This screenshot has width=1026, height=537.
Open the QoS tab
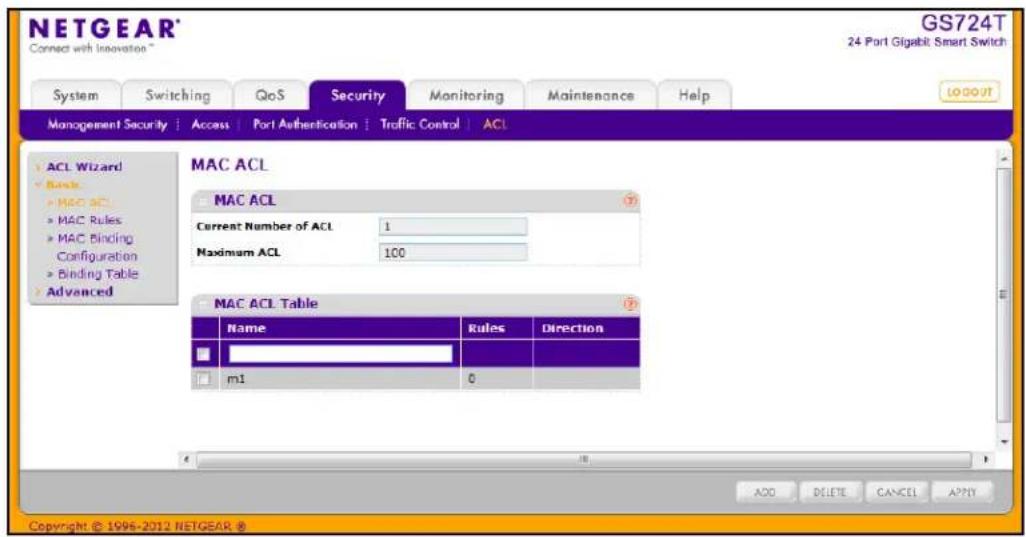(270, 95)
